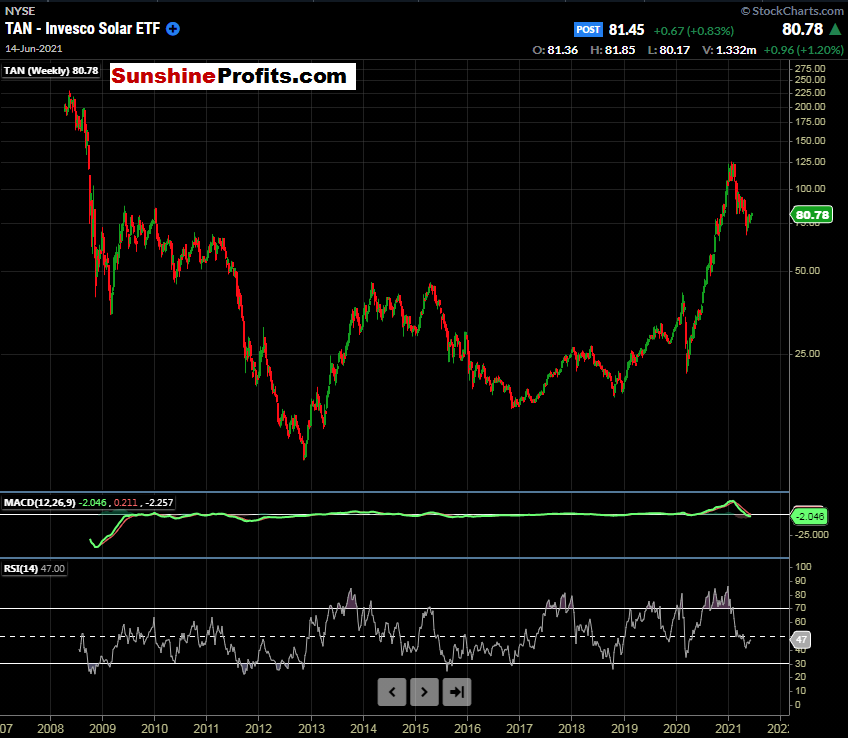Click the '2010' year label on time axis
This screenshot has width=848, height=738.
tap(155, 729)
